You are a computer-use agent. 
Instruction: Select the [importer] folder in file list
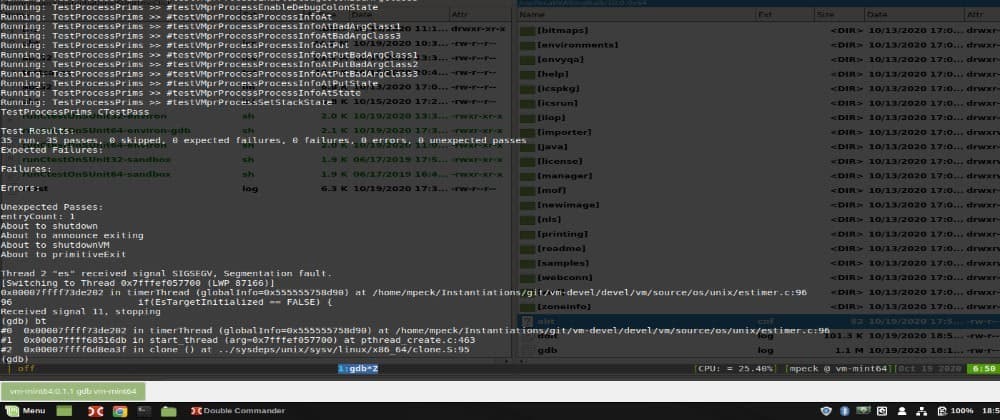[x=565, y=131]
